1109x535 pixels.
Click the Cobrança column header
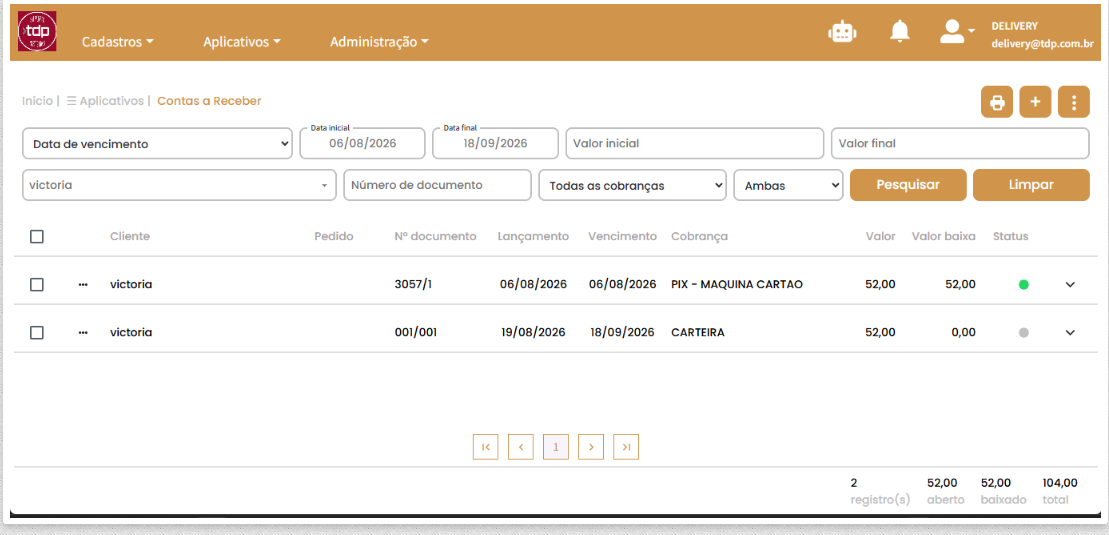point(699,236)
